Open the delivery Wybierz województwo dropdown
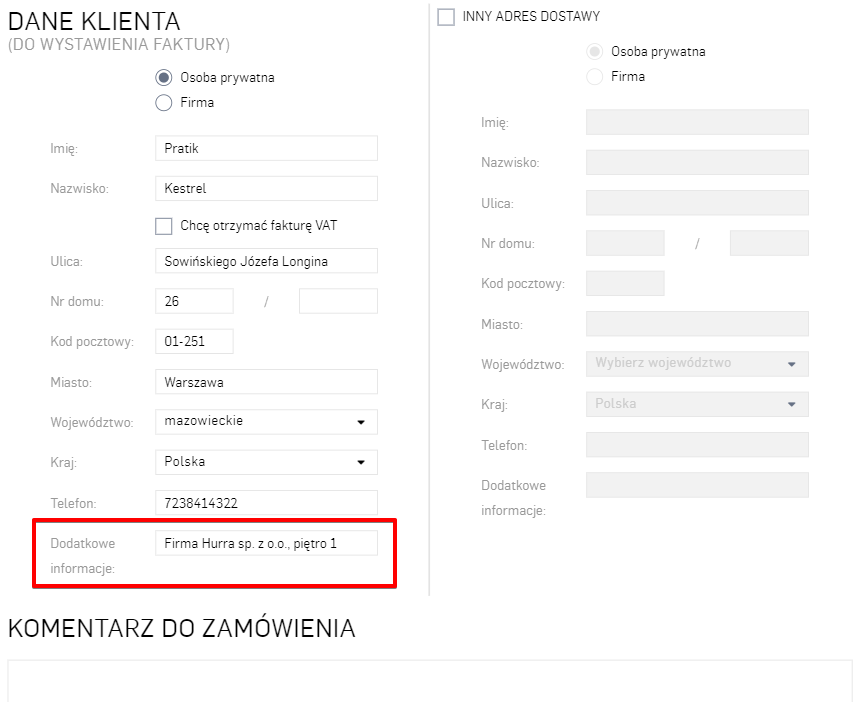The width and height of the screenshot is (860, 702). click(696, 364)
